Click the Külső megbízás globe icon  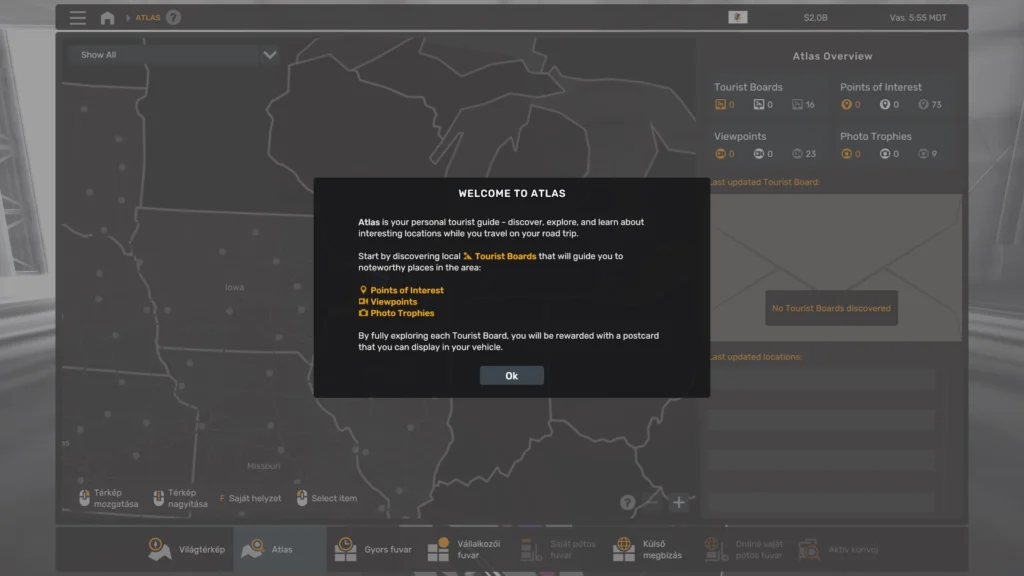pos(624,549)
